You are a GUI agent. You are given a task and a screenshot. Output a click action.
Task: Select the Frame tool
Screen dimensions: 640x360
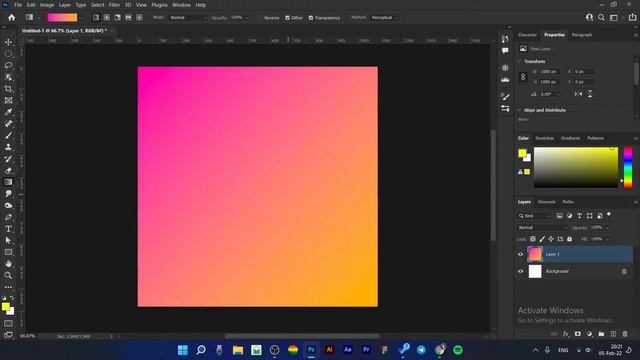pyautogui.click(x=8, y=100)
